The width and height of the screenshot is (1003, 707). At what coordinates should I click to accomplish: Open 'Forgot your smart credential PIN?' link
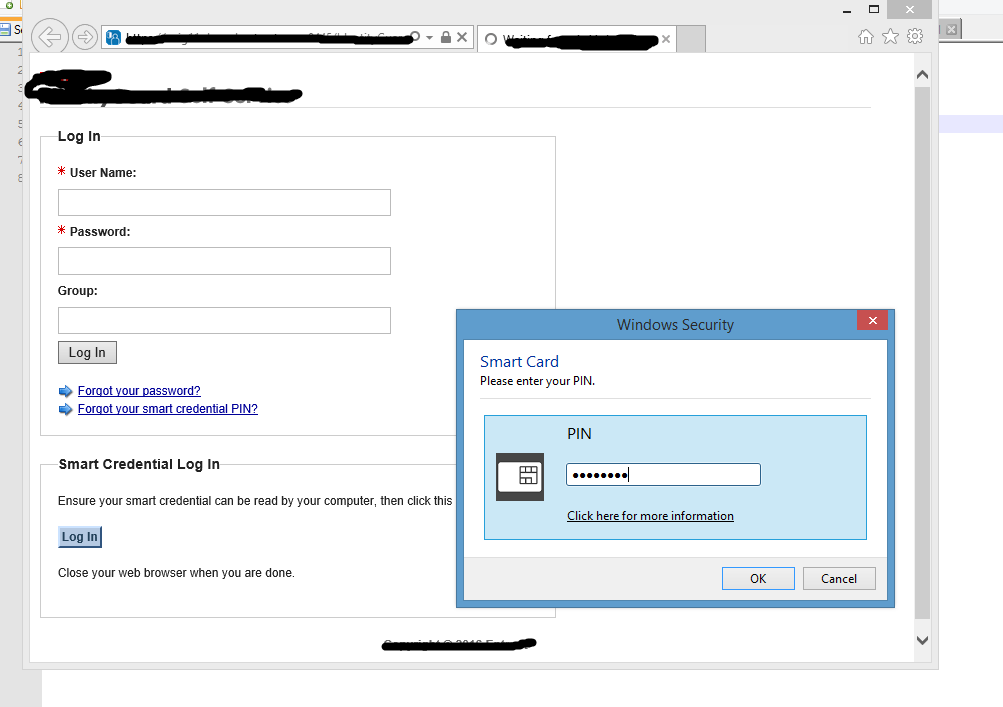tap(167, 409)
